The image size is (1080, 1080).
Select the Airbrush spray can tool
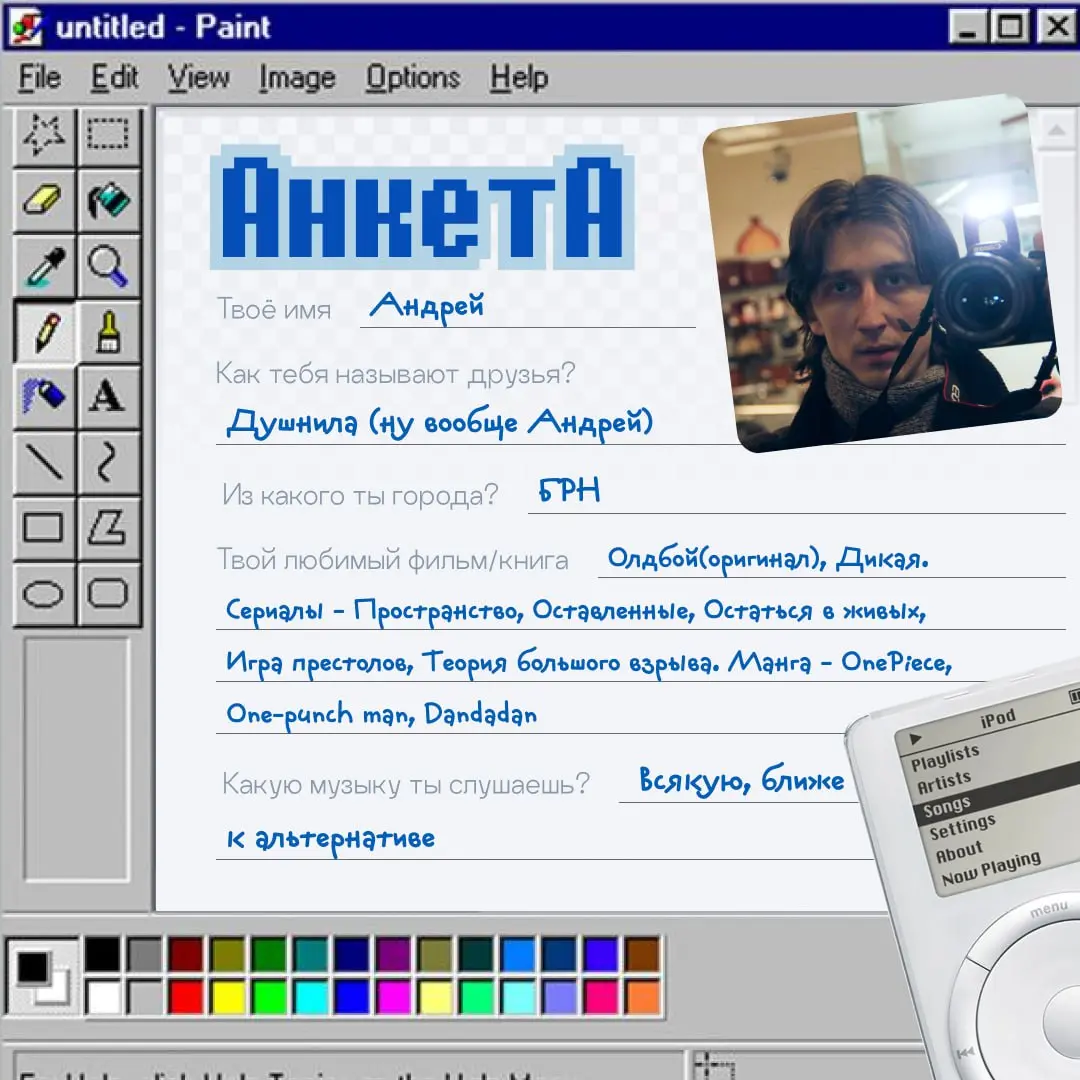coord(44,397)
